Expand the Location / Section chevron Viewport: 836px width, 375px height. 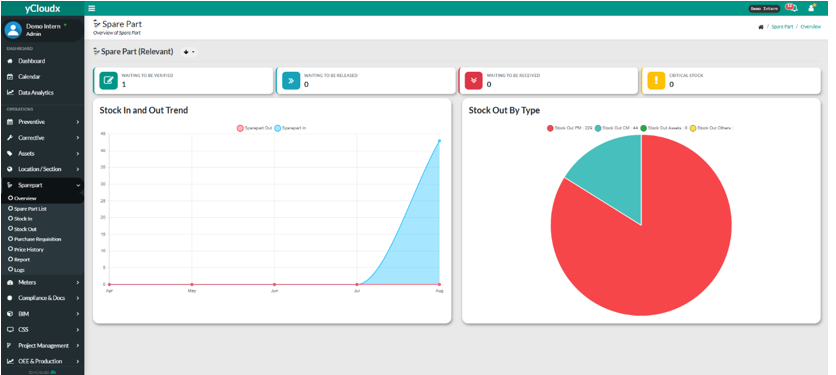click(78, 169)
